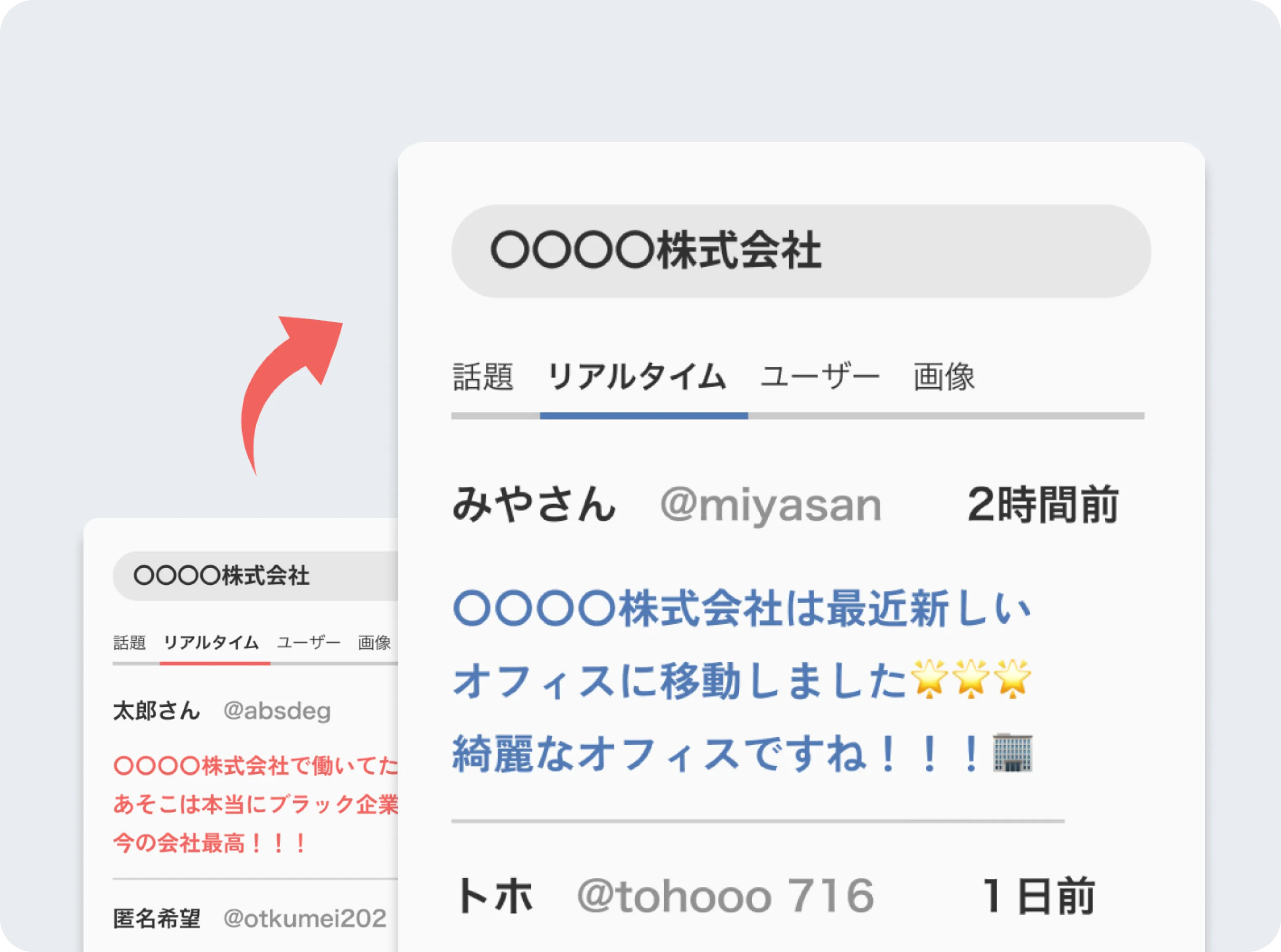The image size is (1281, 952).
Task: Click the office building emoji in post
Action: tap(1012, 753)
